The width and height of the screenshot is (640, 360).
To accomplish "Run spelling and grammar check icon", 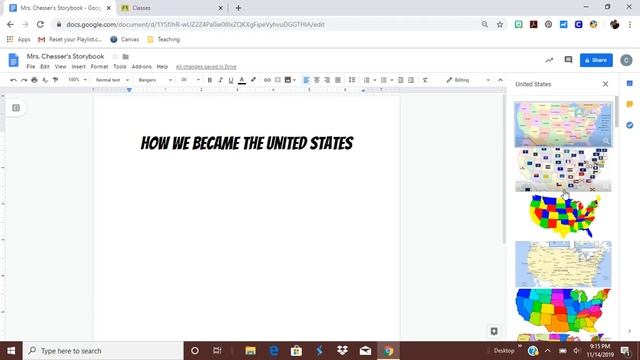I will click(45, 80).
